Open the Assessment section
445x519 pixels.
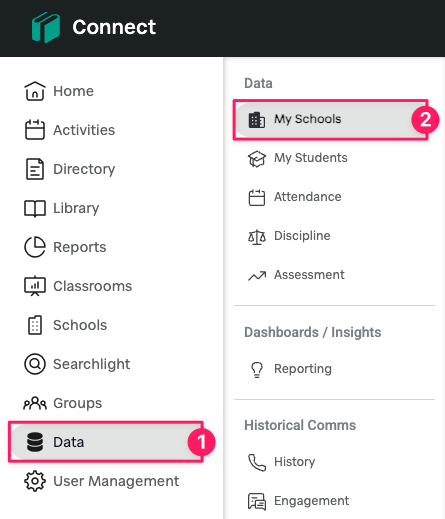point(309,275)
